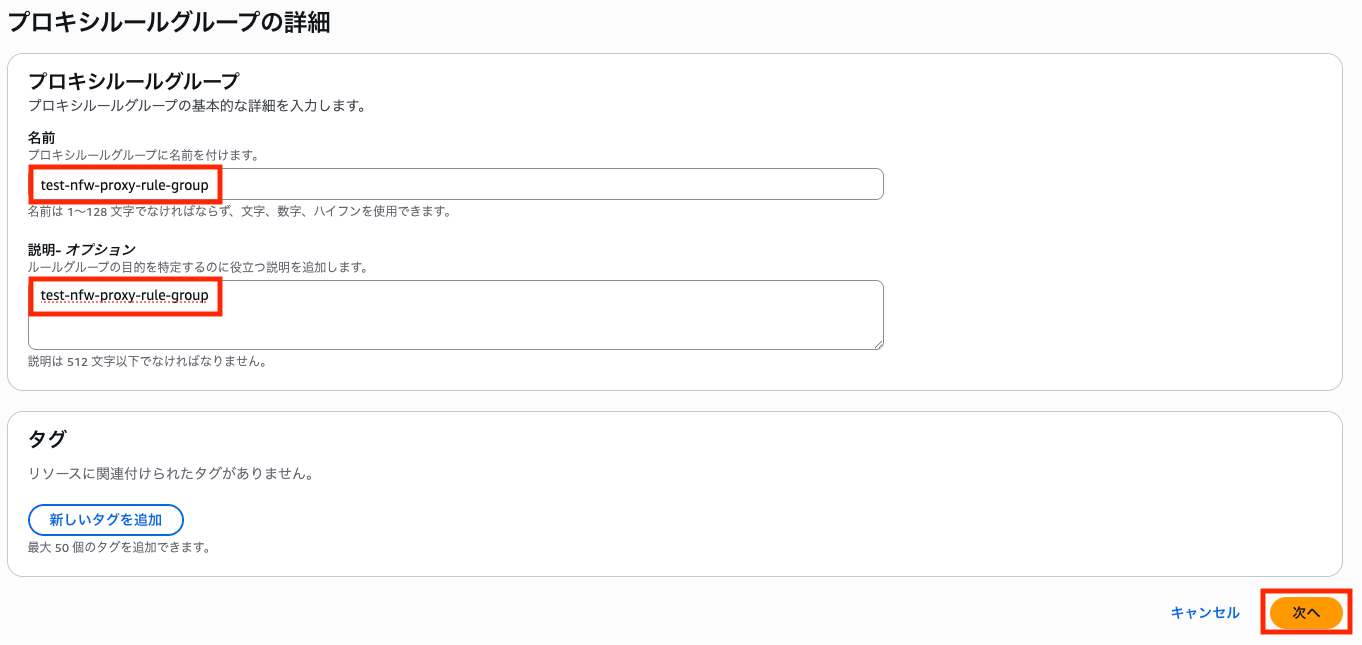Focus the 名前 text input field

coord(550,184)
